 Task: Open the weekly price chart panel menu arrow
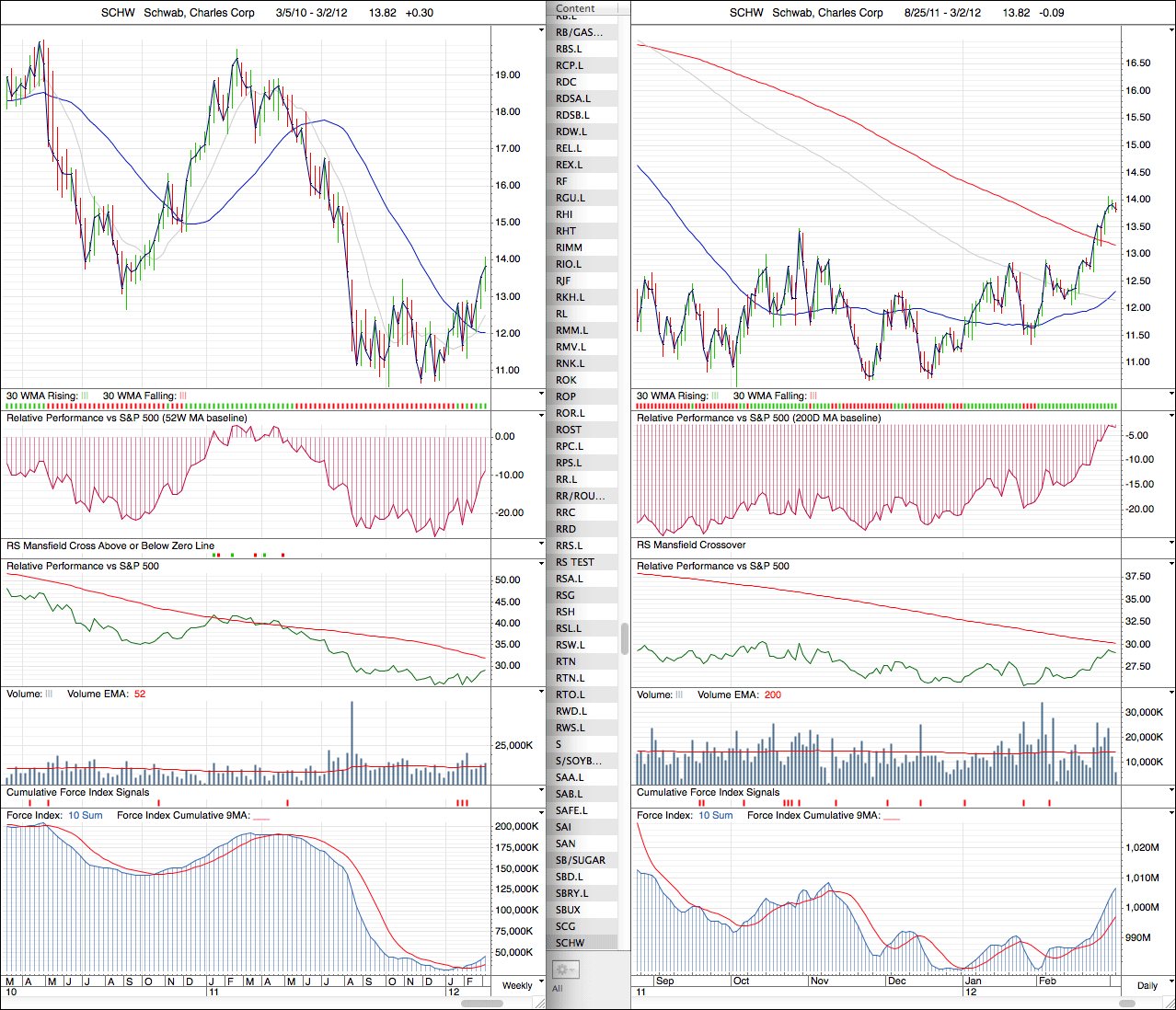541,30
